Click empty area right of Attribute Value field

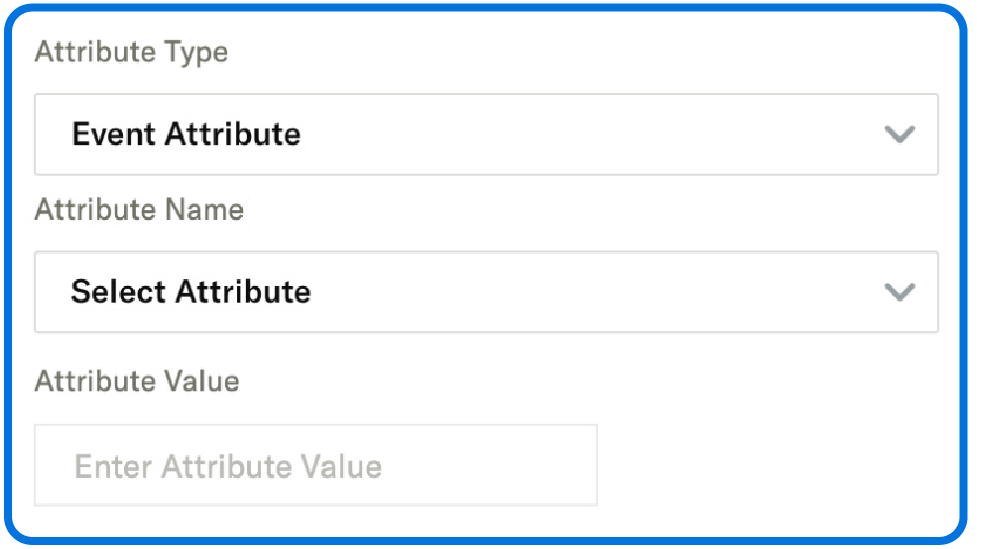pos(770,466)
